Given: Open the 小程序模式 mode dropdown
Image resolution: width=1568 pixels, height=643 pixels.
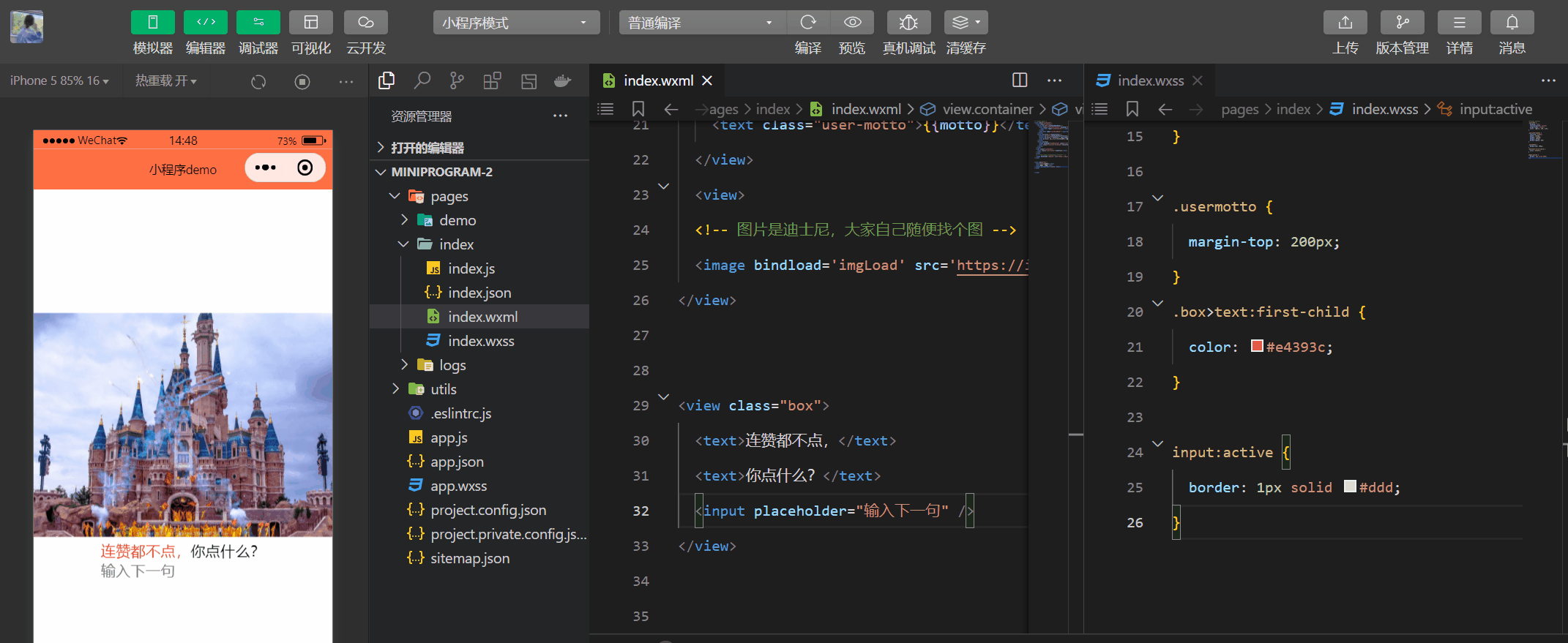Looking at the screenshot, I should point(516,23).
